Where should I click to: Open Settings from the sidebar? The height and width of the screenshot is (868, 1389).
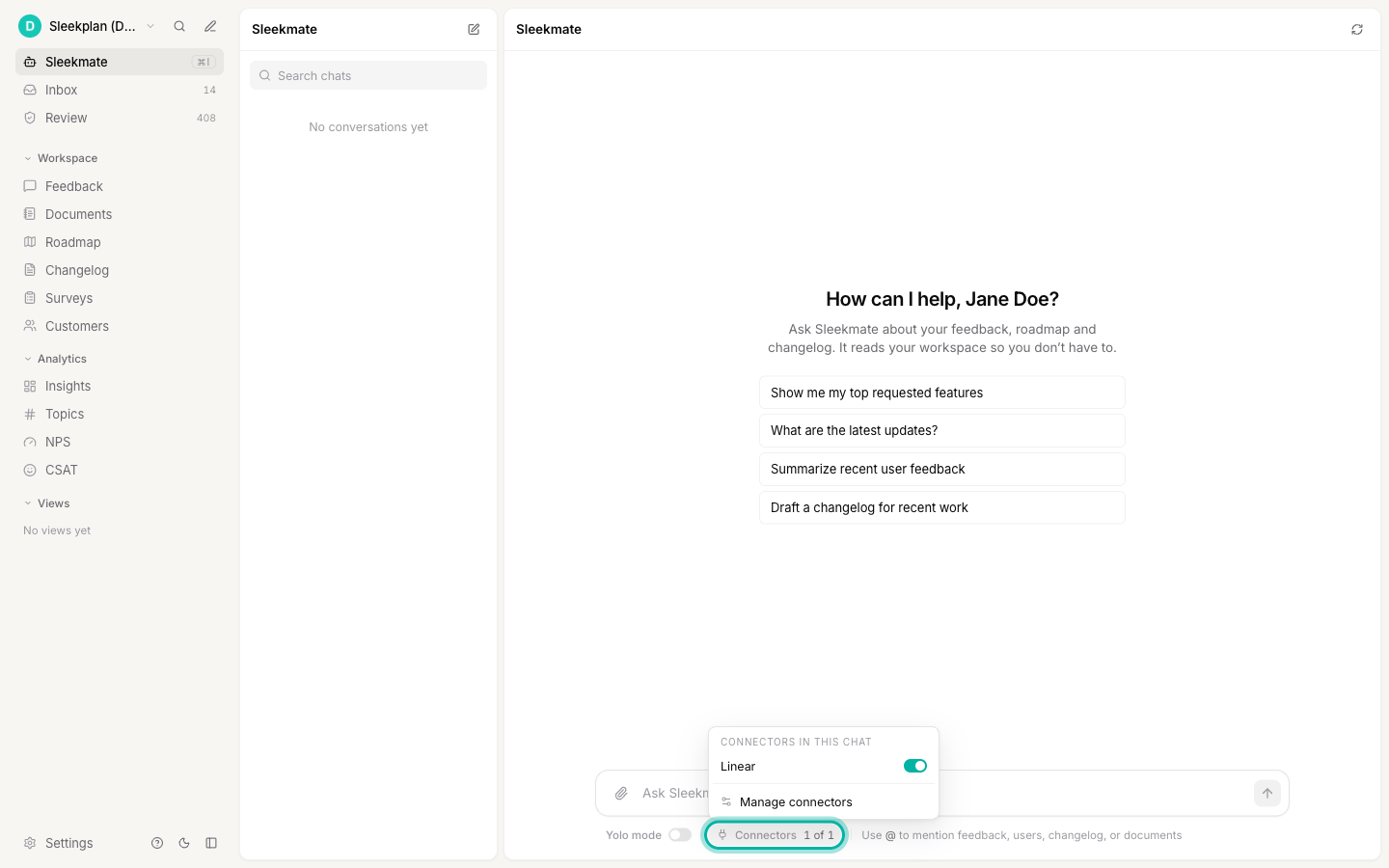click(69, 843)
